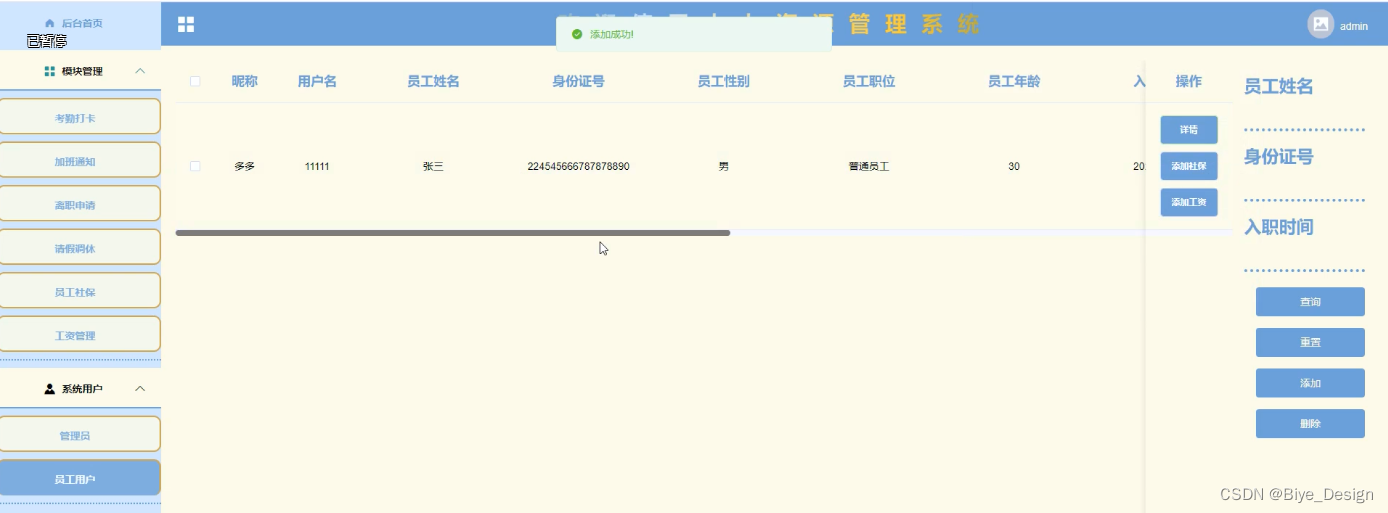Click the cell 张三

(x=433, y=166)
